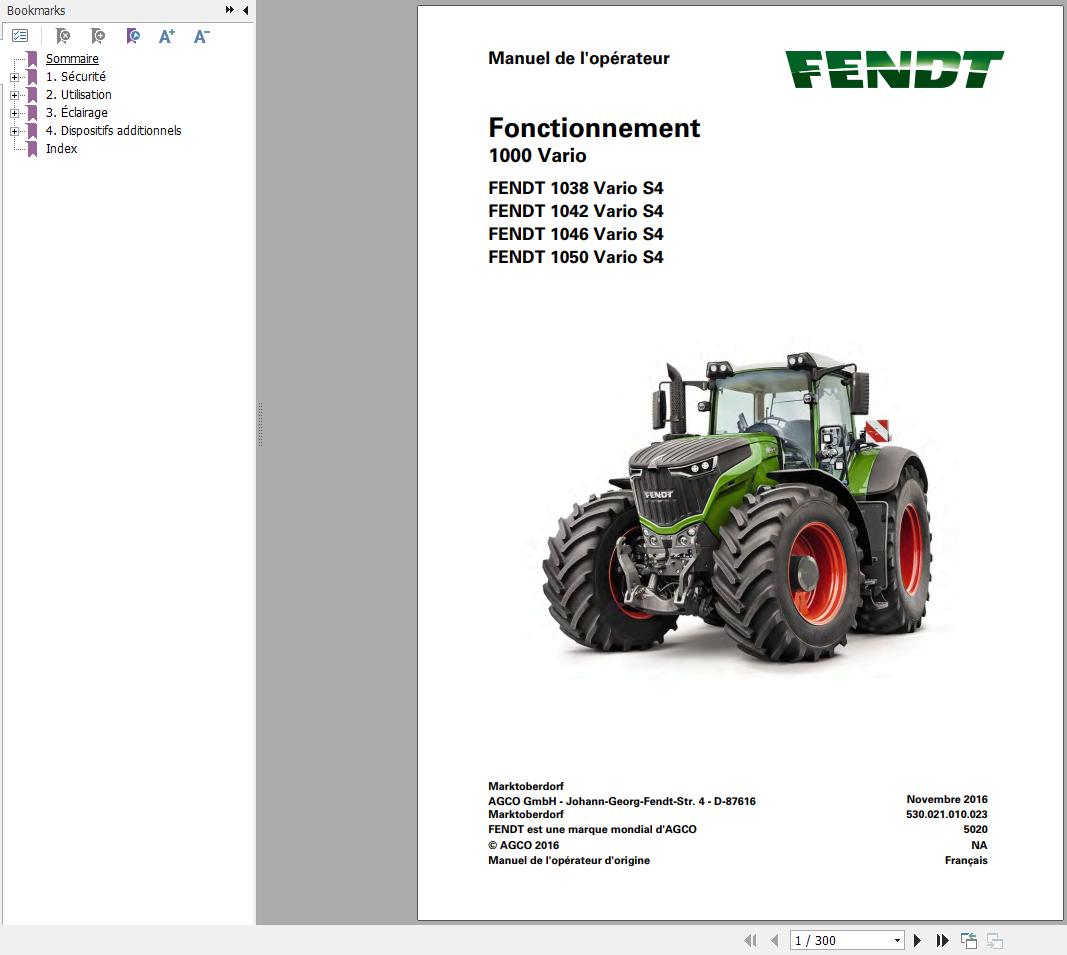Select the '4. Dispositifs additionnels' bookmark label
Viewport: 1067px width, 955px height.
113,130
